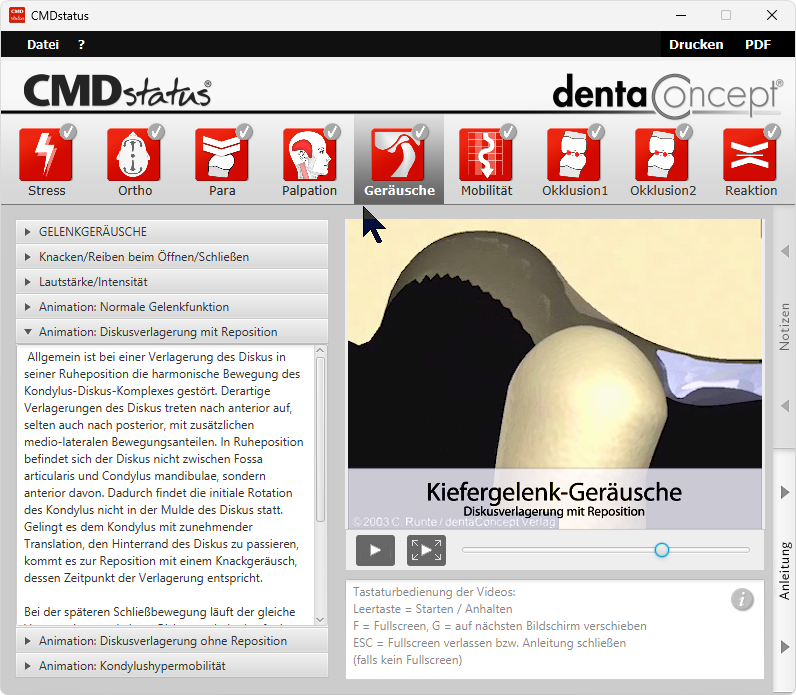
Task: Open the Reaktion section icon
Action: [750, 155]
